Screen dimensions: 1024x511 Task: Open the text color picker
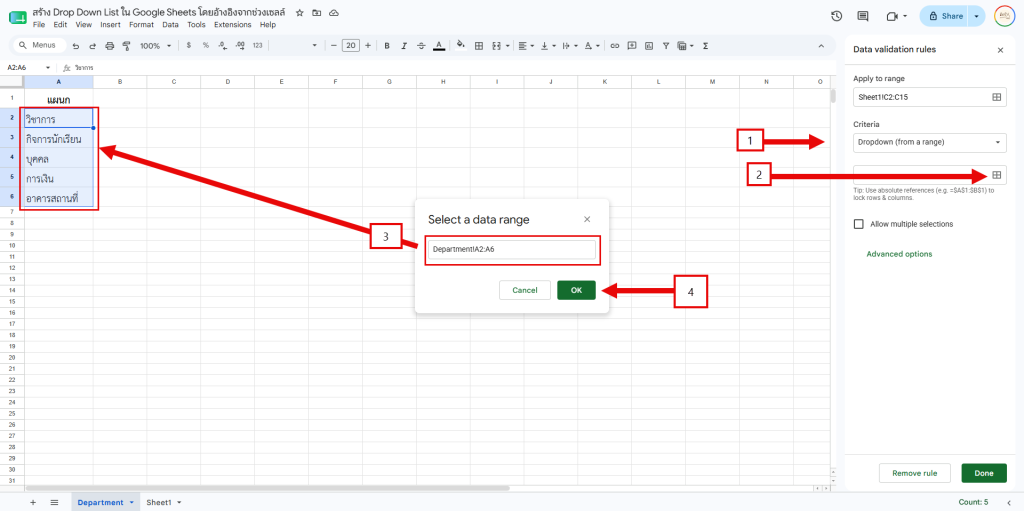coord(439,46)
